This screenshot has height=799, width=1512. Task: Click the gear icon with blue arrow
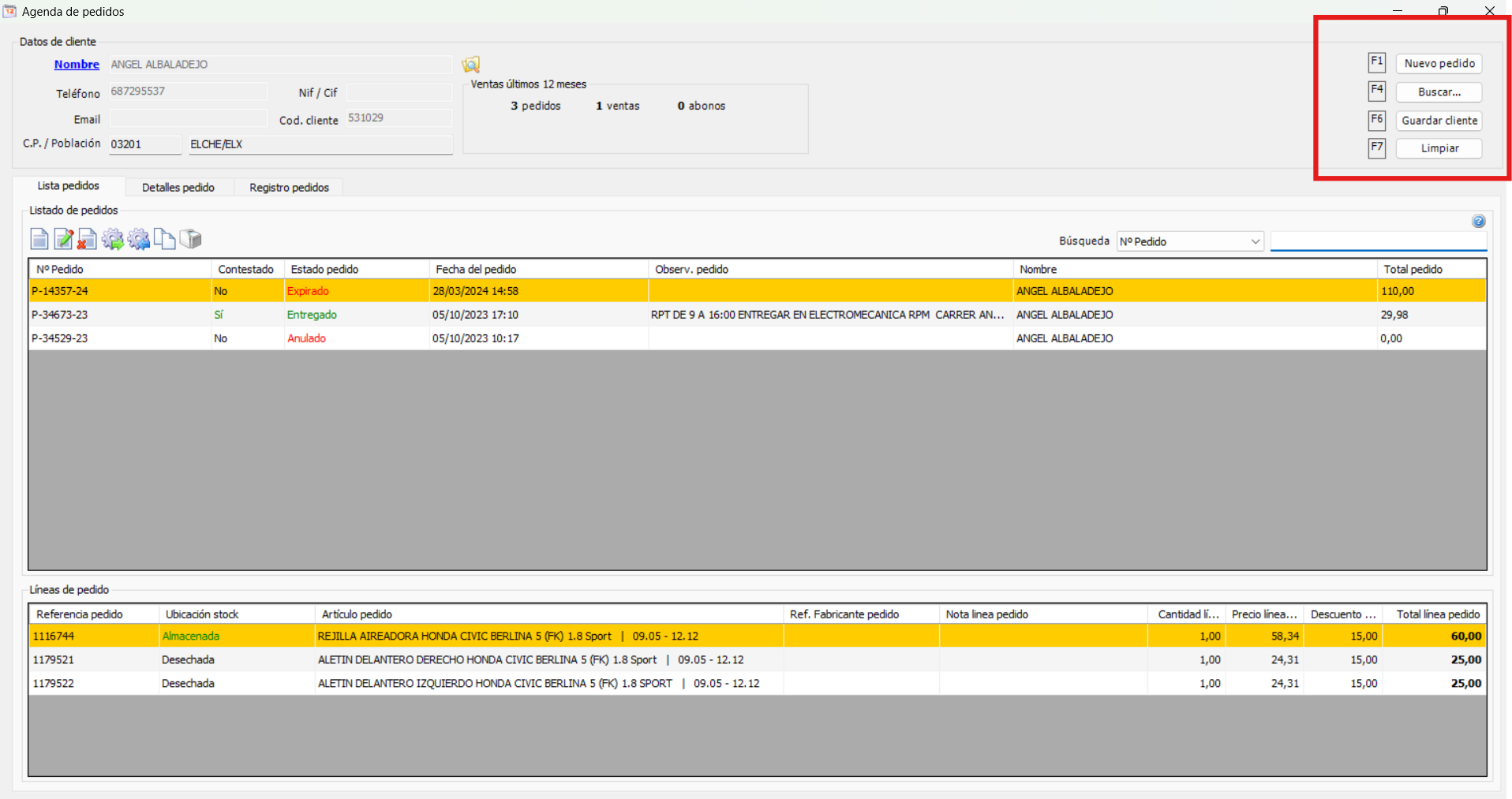[x=139, y=239]
